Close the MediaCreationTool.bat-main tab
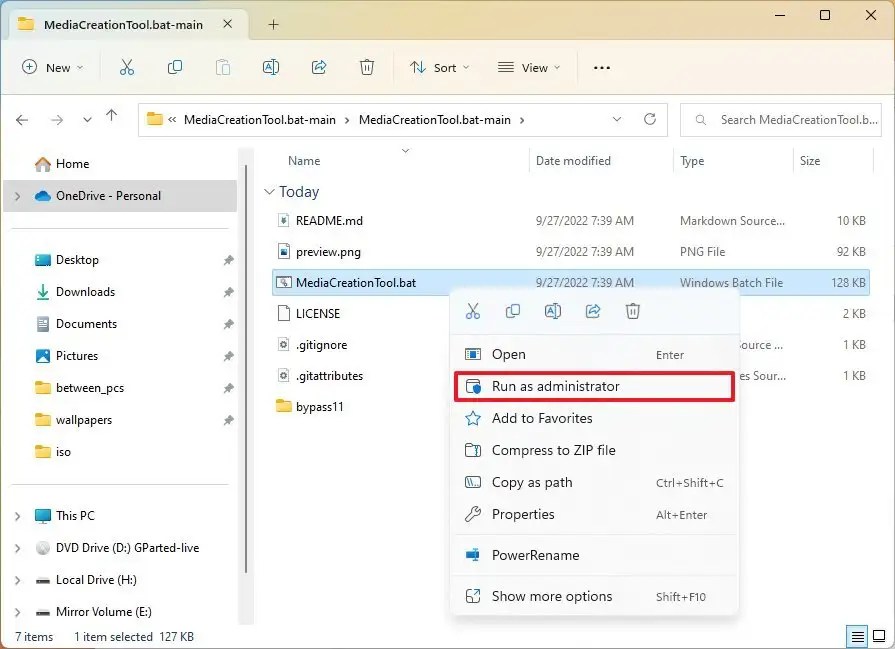 [227, 24]
